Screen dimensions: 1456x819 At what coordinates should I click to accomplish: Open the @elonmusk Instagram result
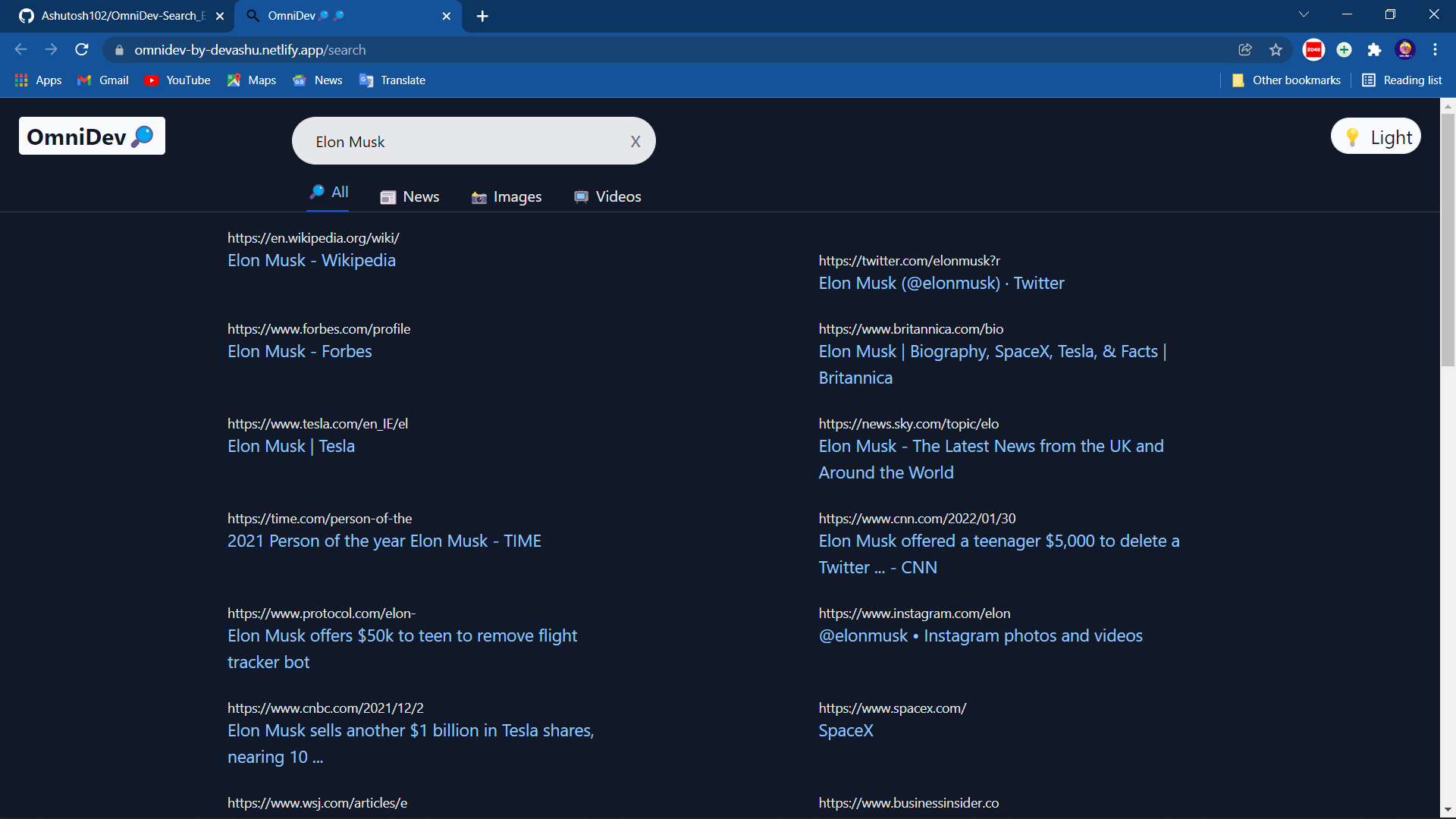tap(981, 635)
